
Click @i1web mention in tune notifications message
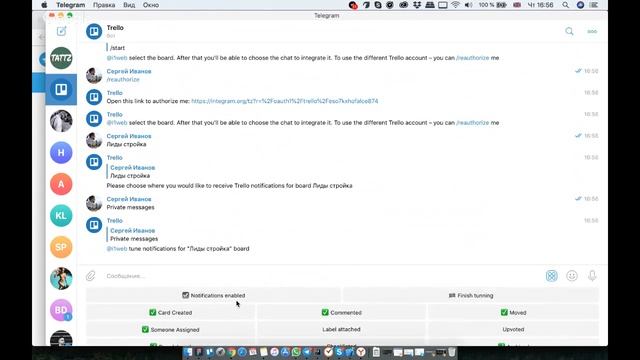tap(117, 249)
